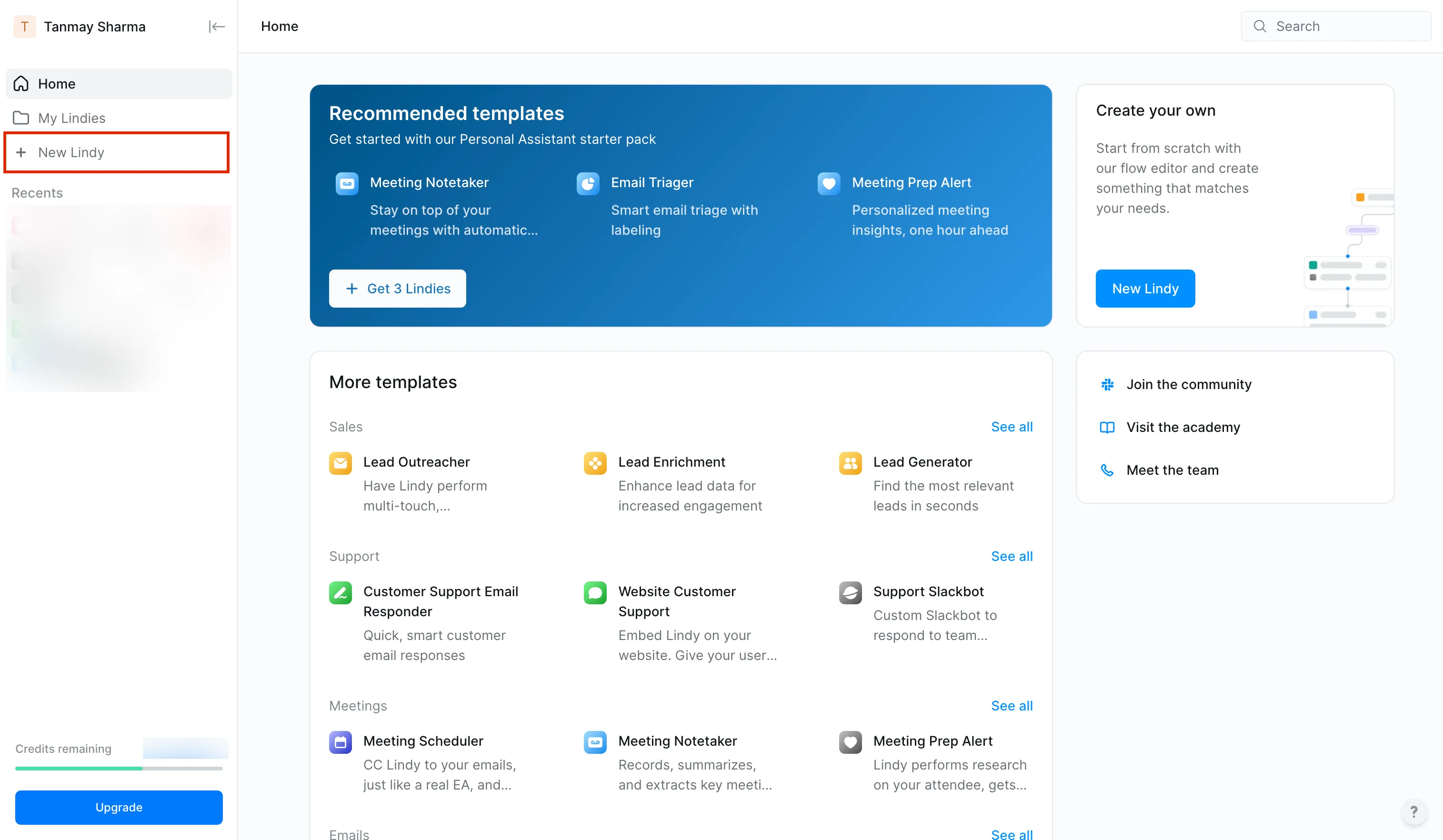The height and width of the screenshot is (840, 1443).
Task: See all Meetings templates
Action: click(1011, 705)
